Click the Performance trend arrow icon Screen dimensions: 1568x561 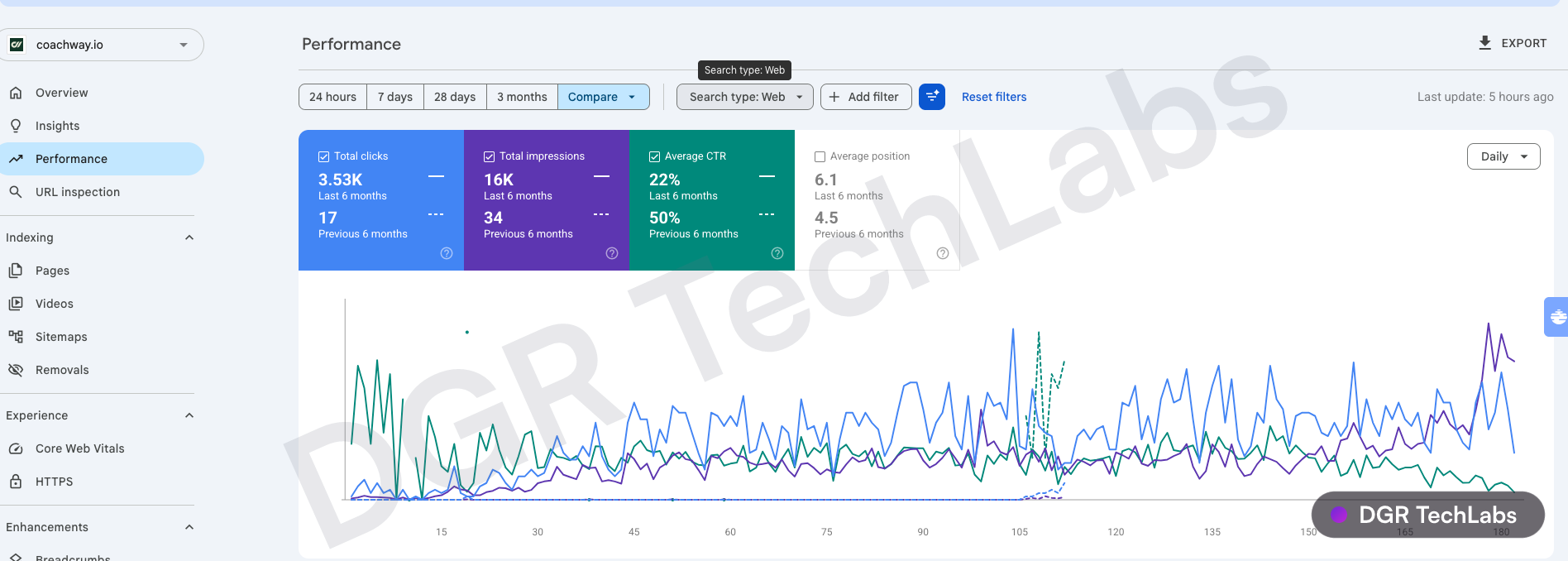pos(16,159)
